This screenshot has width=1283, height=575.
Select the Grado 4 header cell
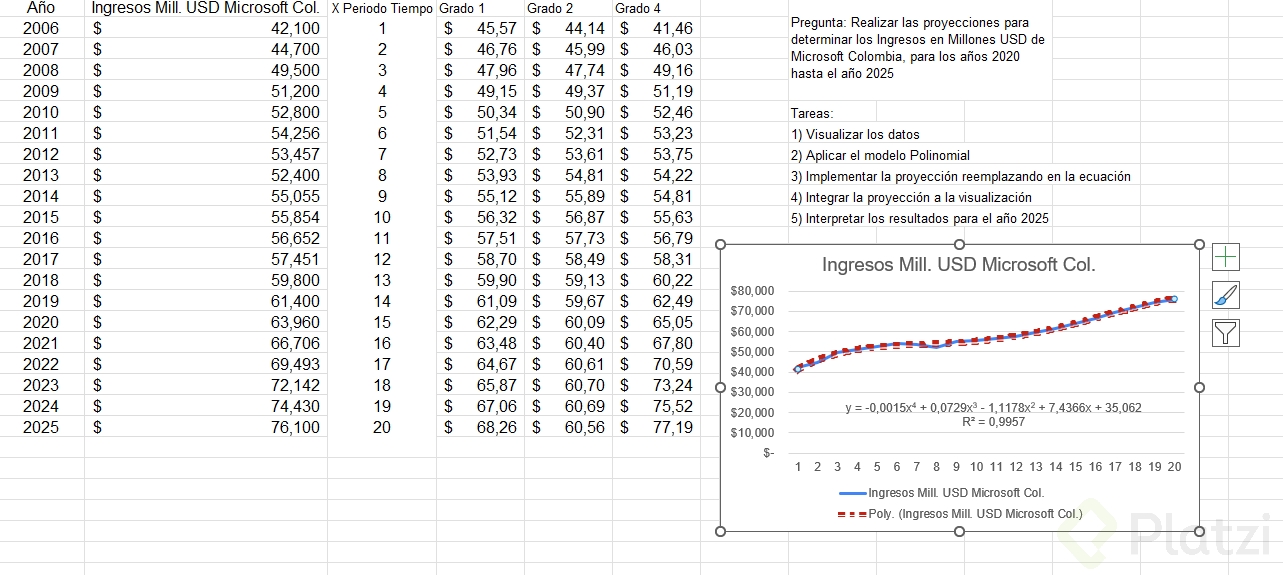point(656,8)
